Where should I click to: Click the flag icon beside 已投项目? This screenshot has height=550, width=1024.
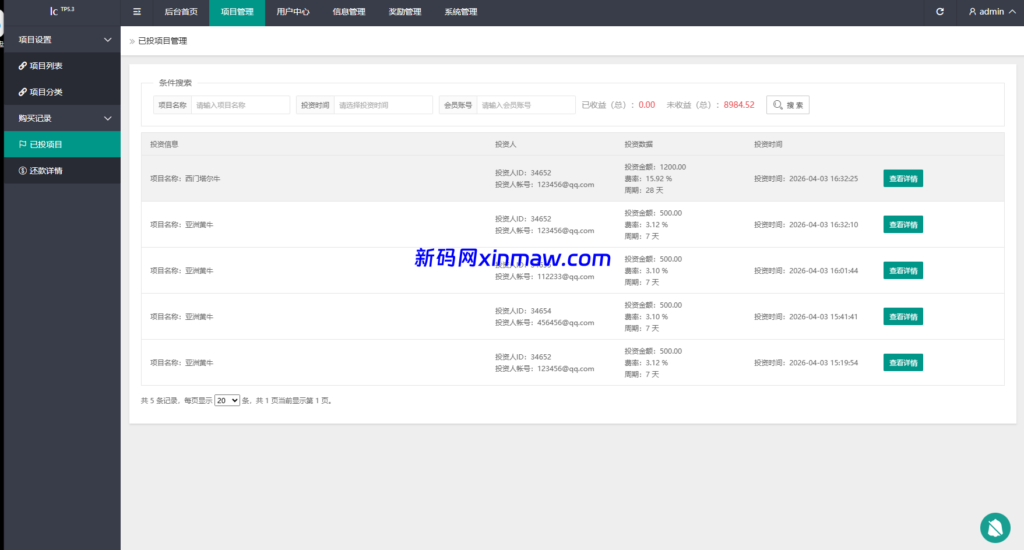[x=22, y=144]
